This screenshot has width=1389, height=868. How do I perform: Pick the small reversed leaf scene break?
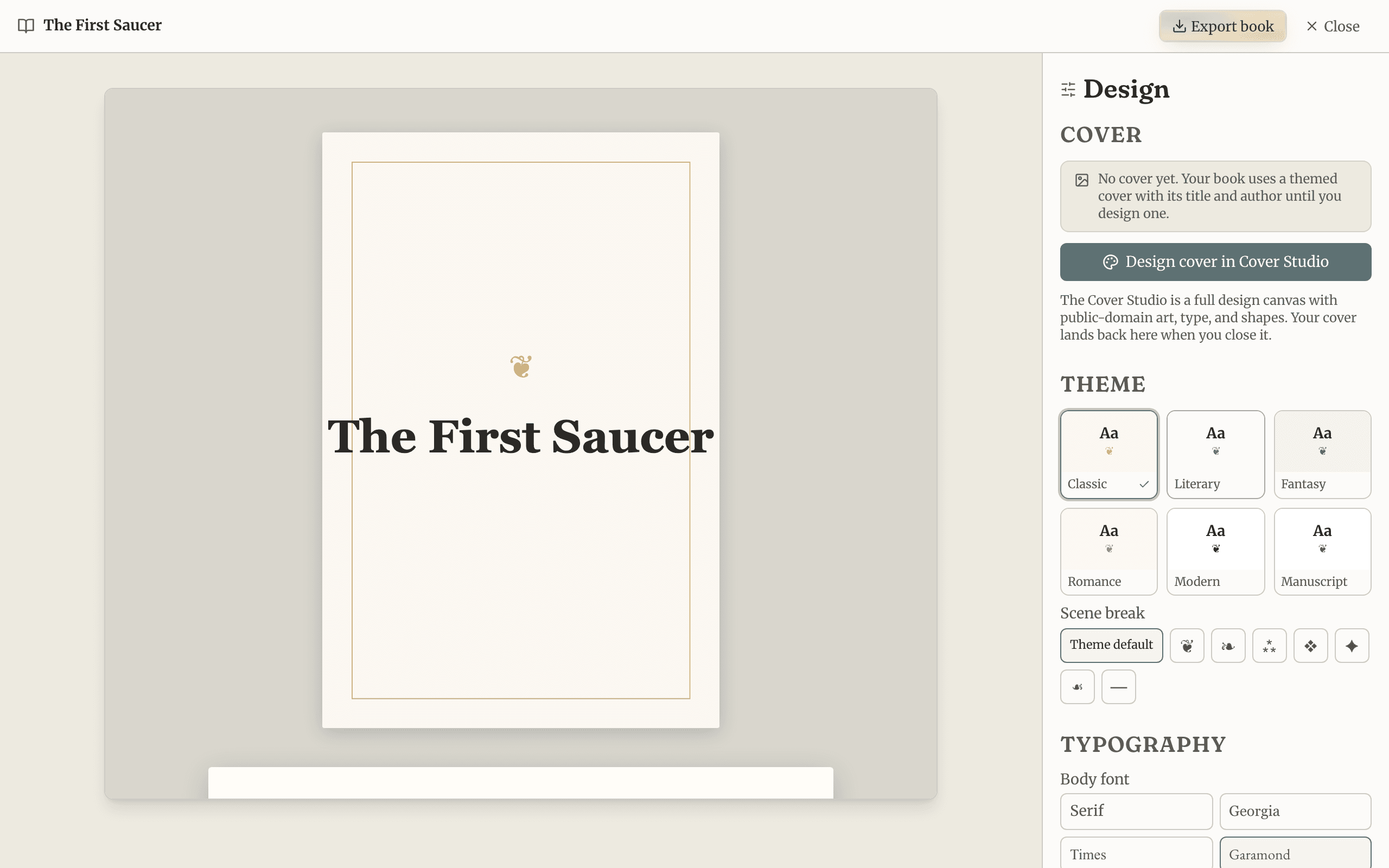pos(1078,687)
